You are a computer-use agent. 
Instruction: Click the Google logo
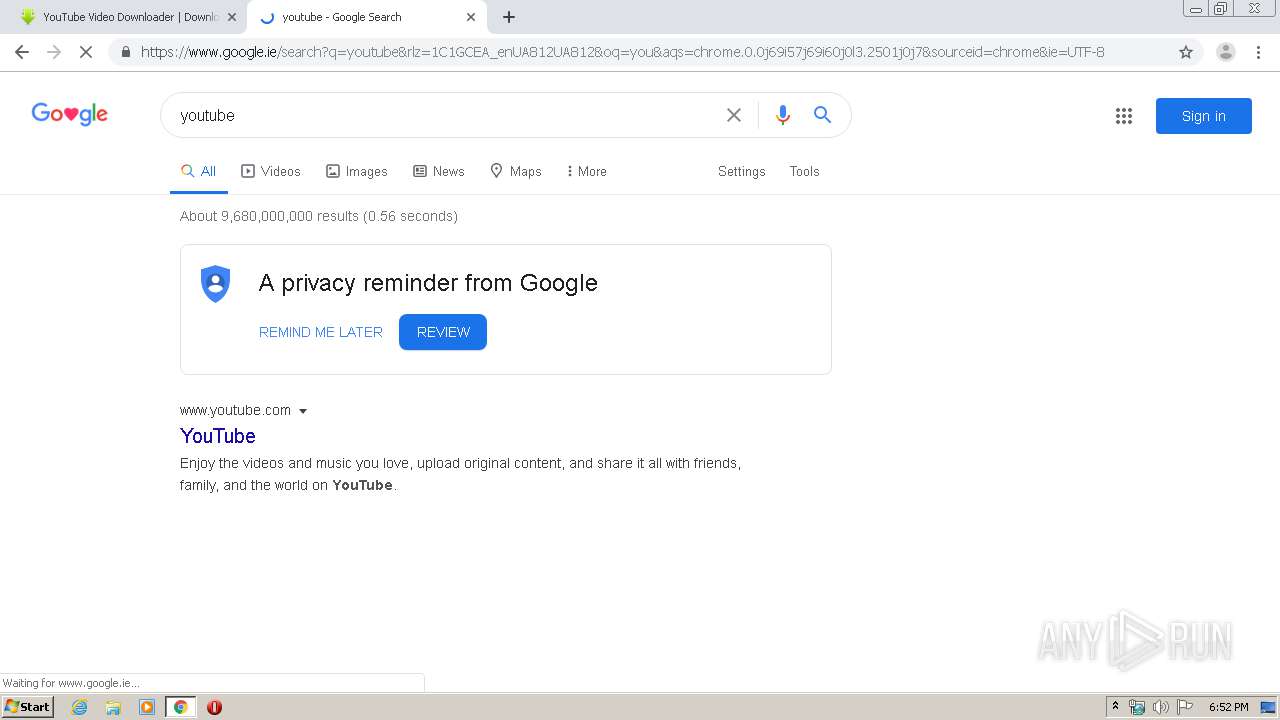pyautogui.click(x=70, y=115)
